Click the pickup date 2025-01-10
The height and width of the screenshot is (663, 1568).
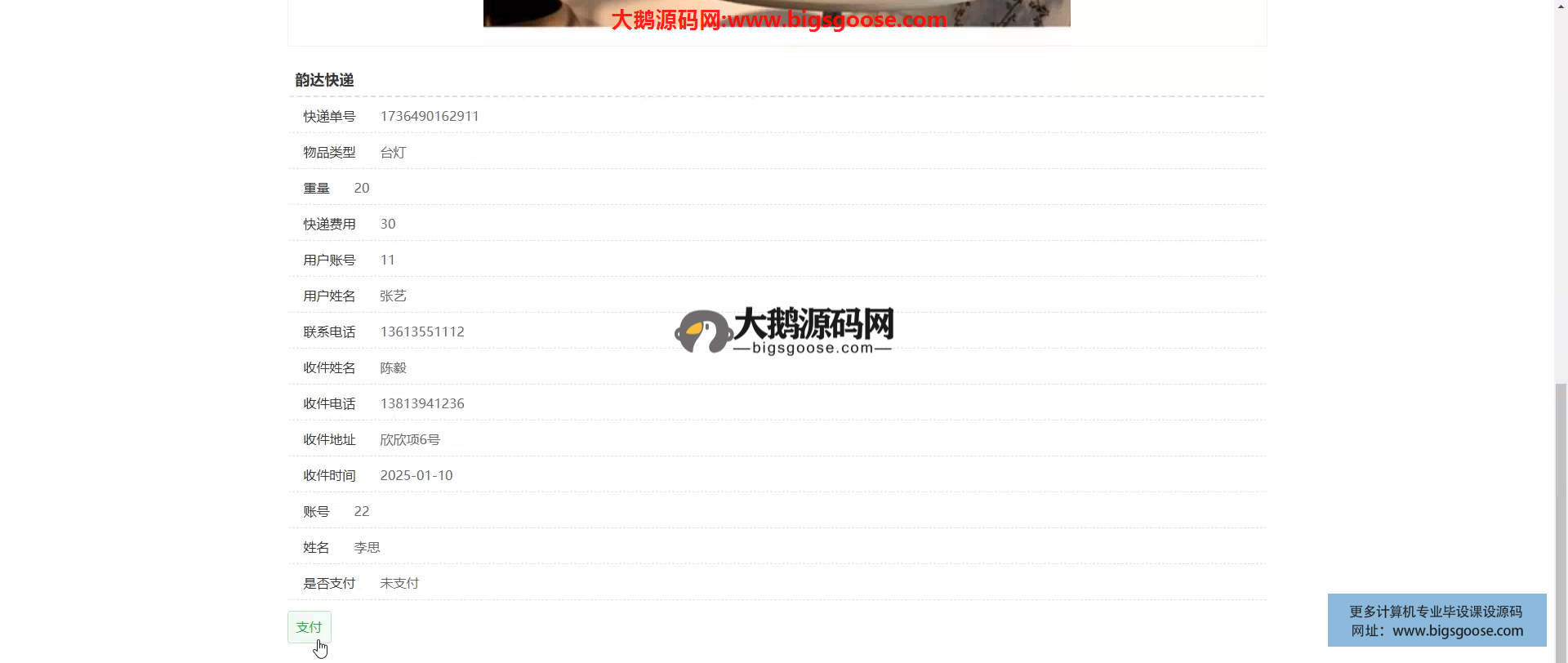(x=416, y=476)
